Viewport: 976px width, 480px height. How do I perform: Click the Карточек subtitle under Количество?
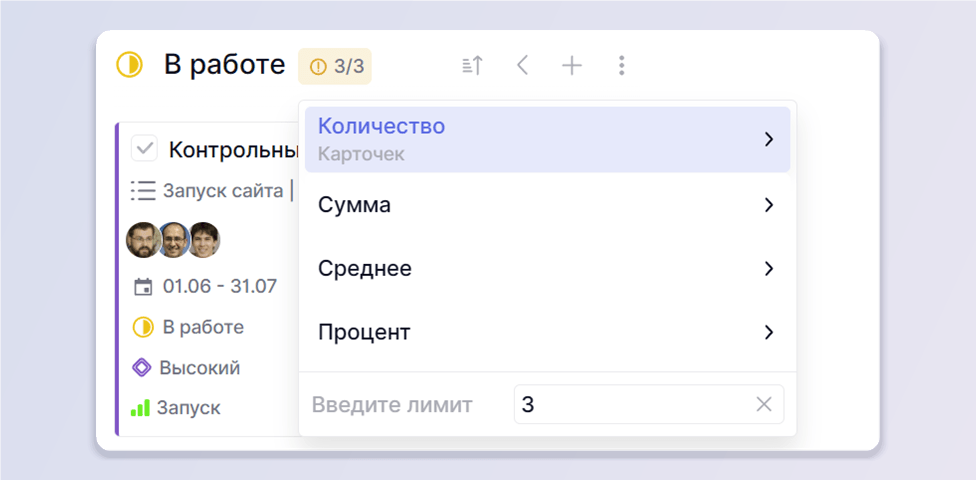click(361, 154)
